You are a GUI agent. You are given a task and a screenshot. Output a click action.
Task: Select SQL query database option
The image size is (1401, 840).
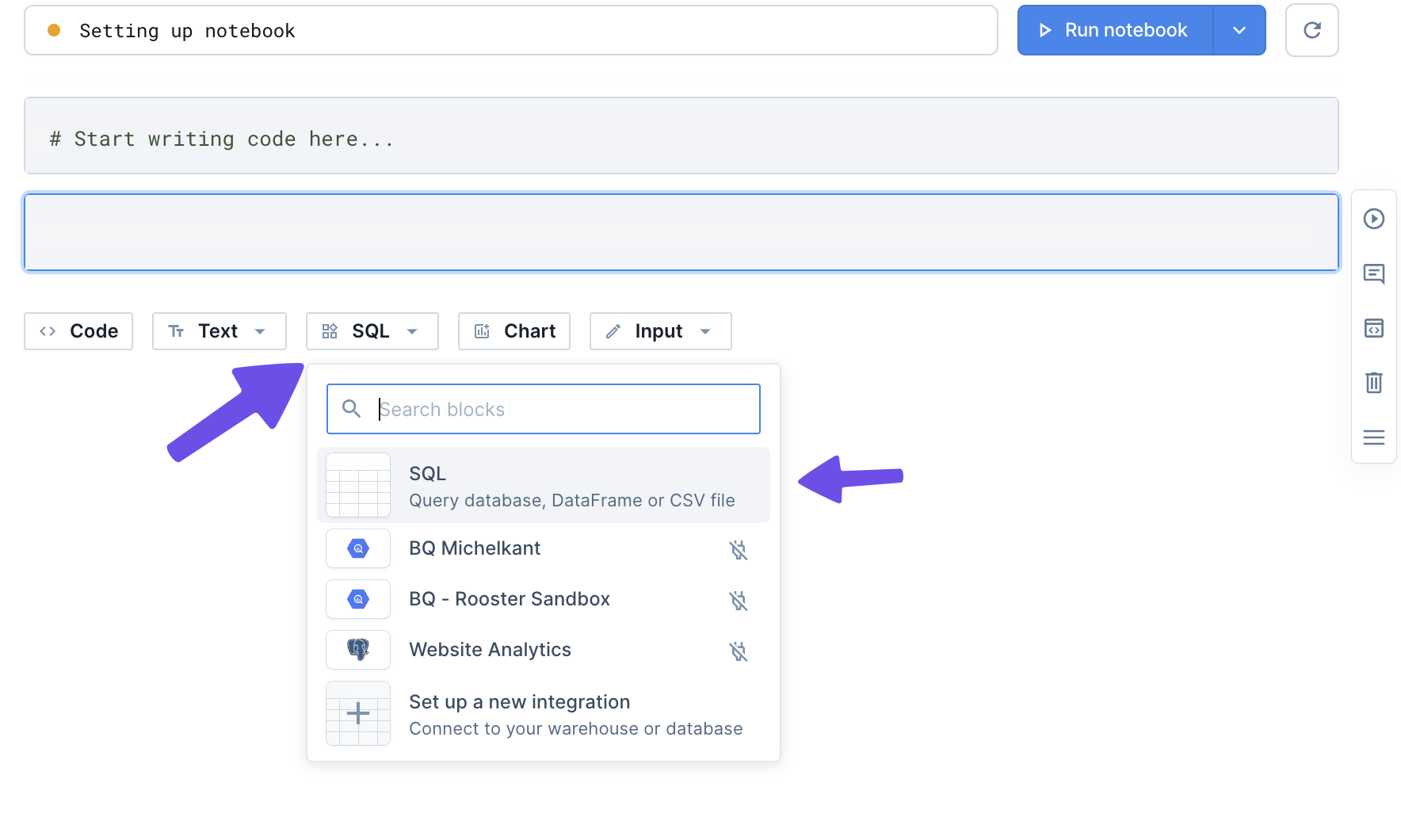(x=544, y=485)
